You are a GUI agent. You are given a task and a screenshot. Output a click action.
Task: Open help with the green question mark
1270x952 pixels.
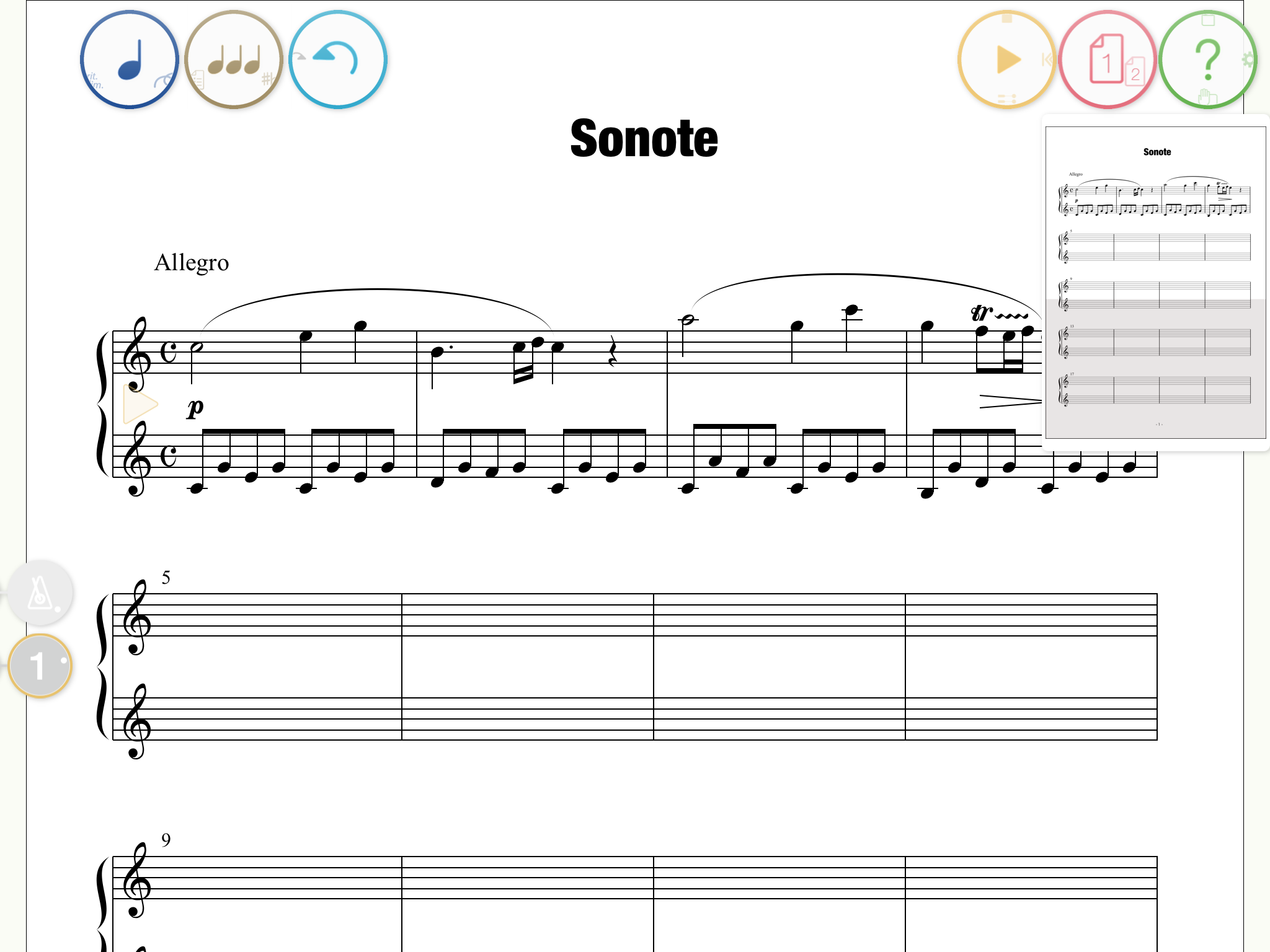pyautogui.click(x=1208, y=59)
